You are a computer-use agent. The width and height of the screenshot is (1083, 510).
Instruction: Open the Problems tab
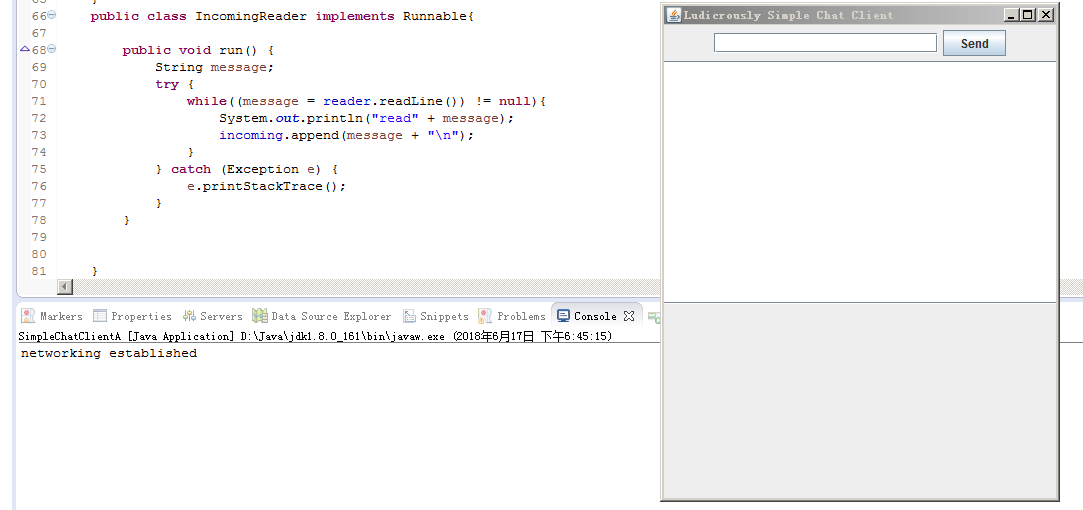tap(512, 316)
